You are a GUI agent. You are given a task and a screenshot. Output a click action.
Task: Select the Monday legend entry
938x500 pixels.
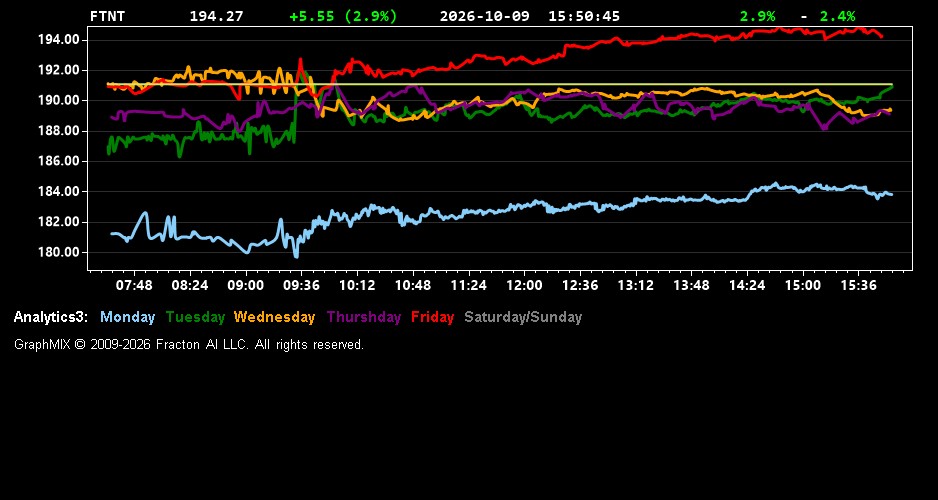click(x=127, y=317)
